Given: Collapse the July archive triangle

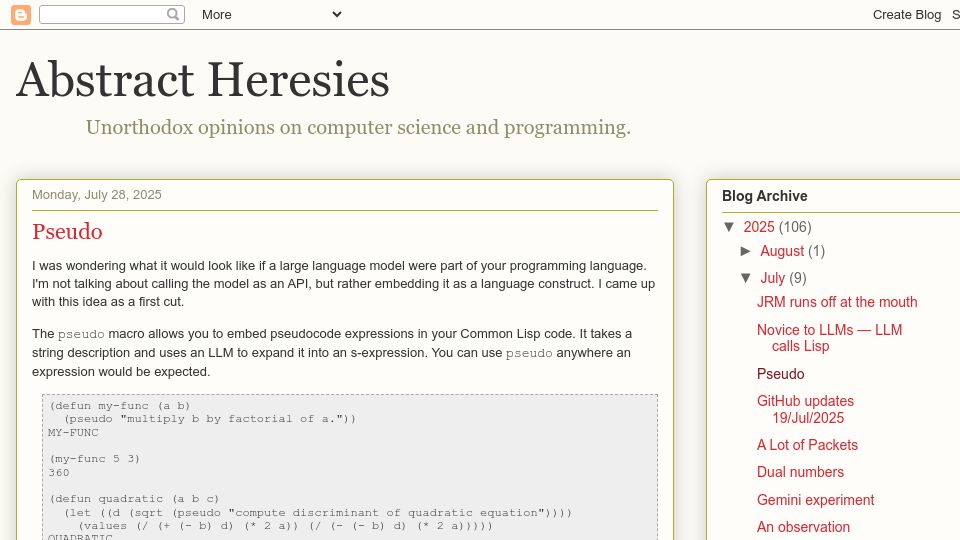Looking at the screenshot, I should click(746, 278).
